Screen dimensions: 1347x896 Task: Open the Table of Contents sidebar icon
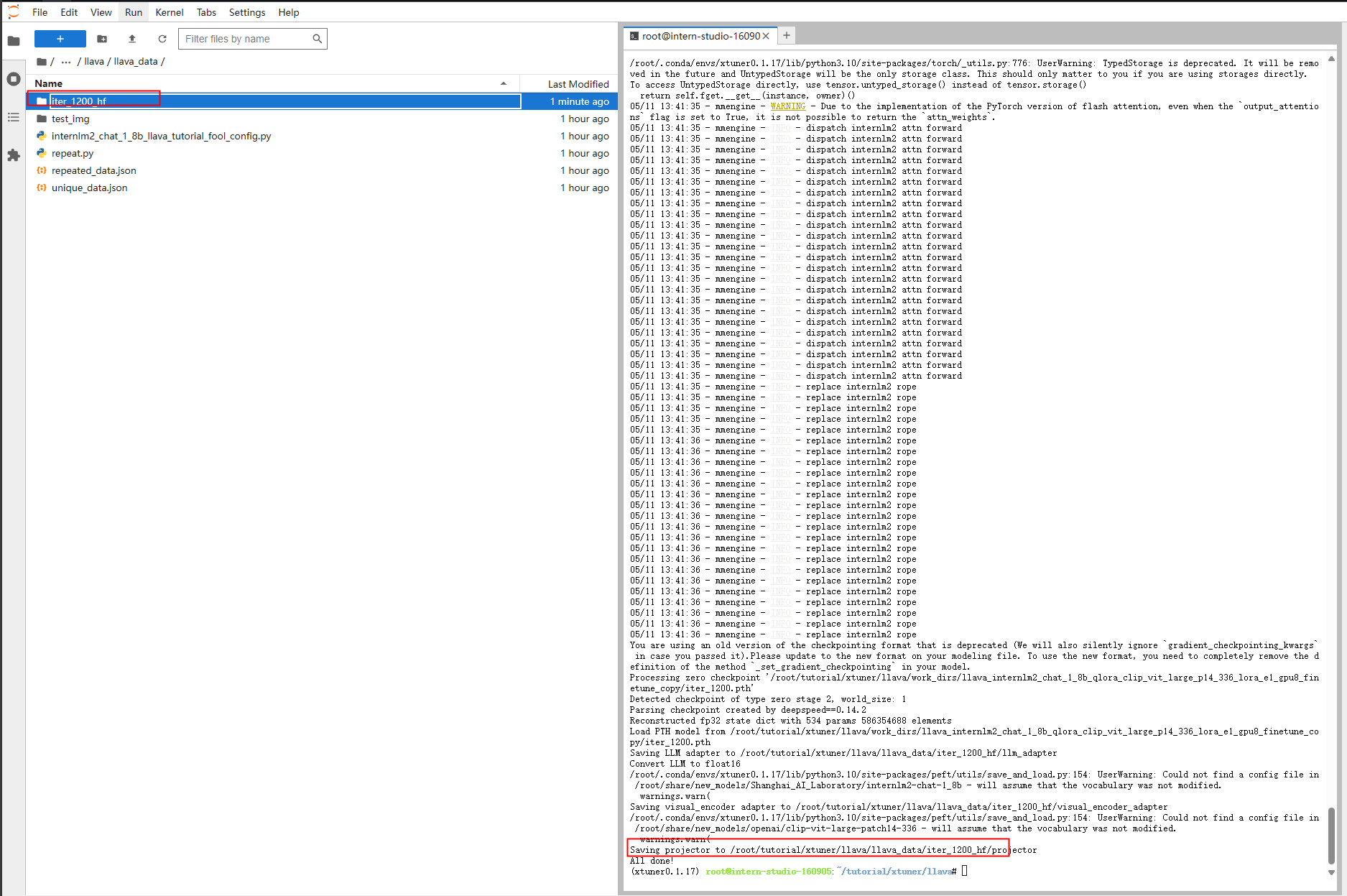13,117
